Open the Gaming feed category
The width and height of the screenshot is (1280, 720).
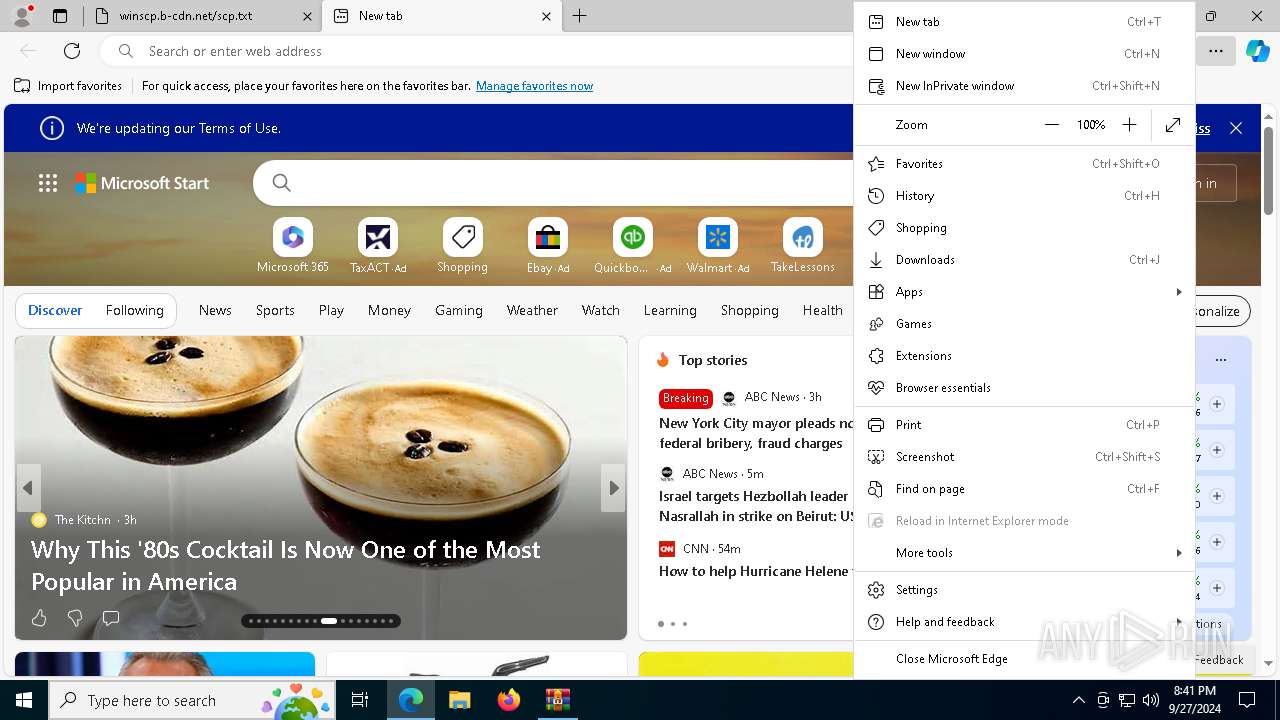click(x=459, y=311)
